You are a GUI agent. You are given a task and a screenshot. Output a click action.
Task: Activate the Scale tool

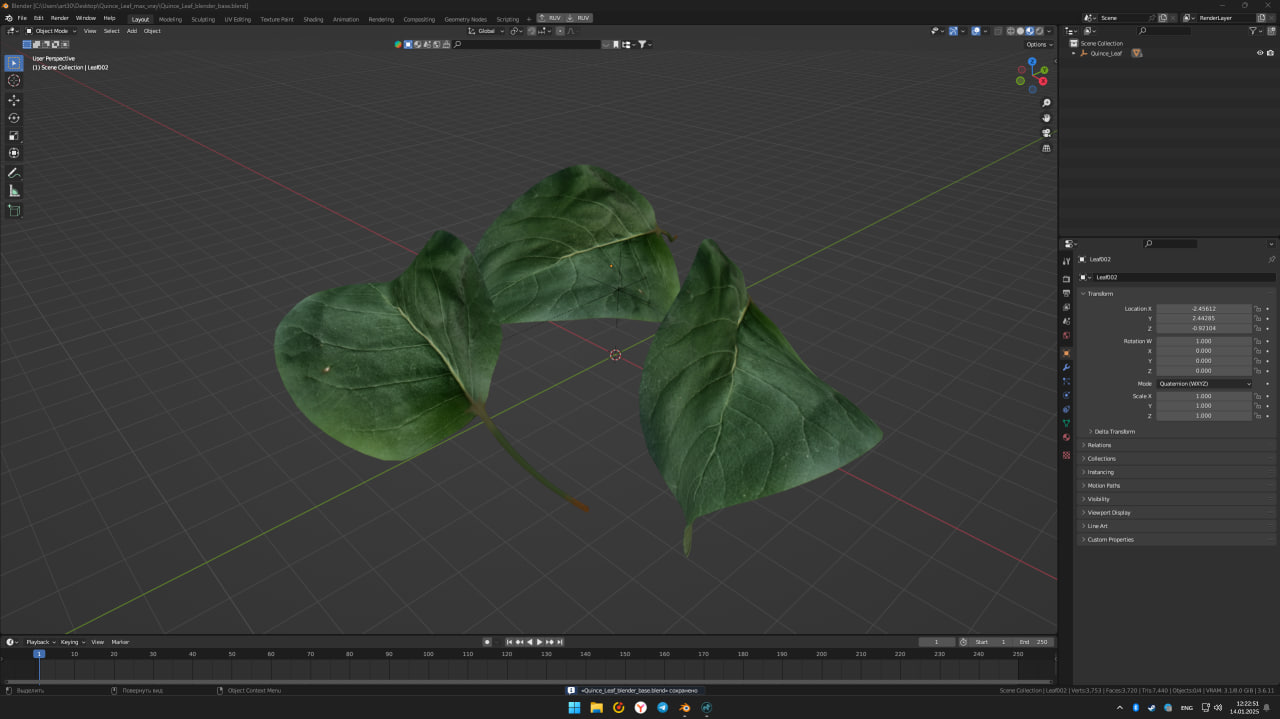(x=14, y=136)
